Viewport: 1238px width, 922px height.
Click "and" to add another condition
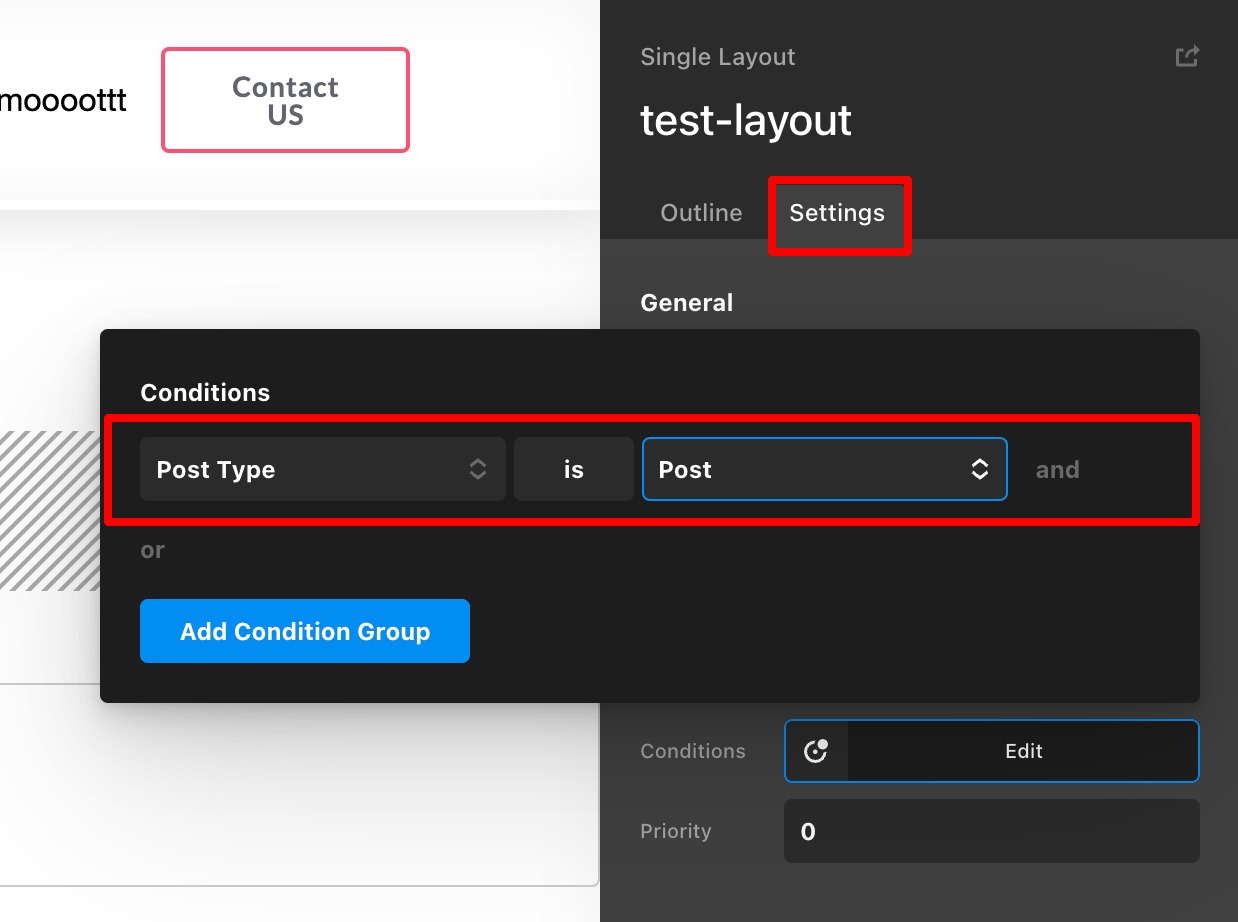(x=1057, y=470)
